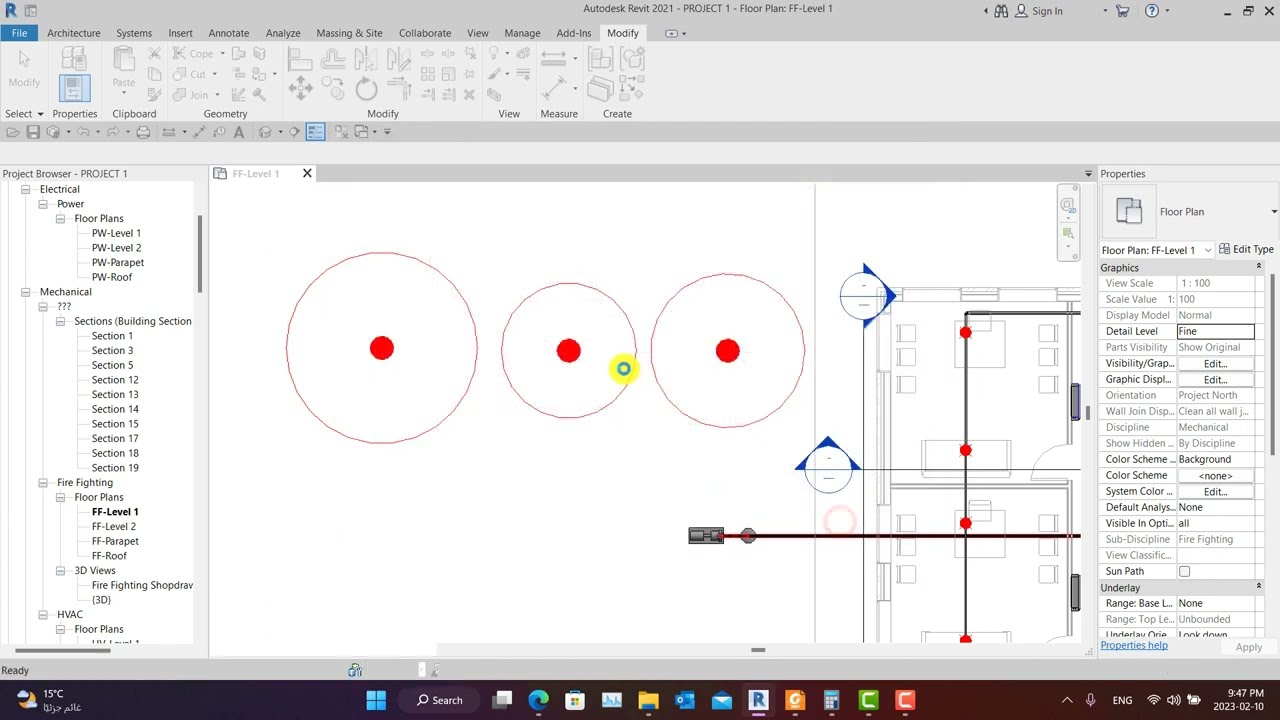Open the Properties help link
Image resolution: width=1280 pixels, height=720 pixels.
(1133, 645)
